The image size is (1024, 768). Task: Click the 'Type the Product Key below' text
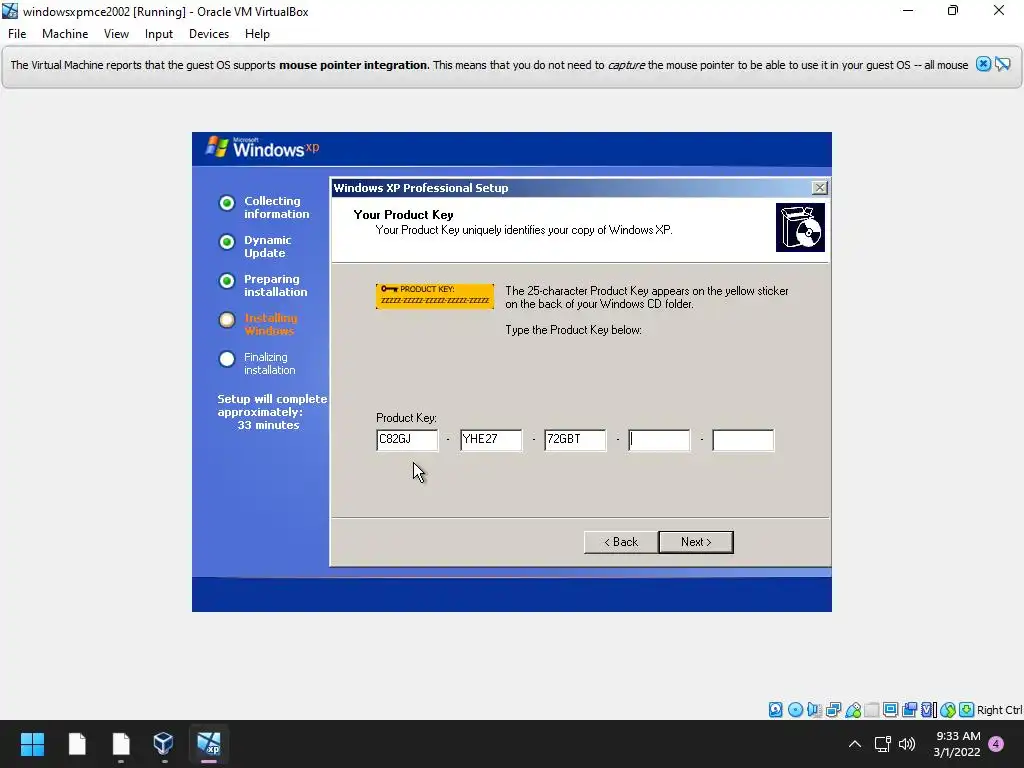(573, 330)
